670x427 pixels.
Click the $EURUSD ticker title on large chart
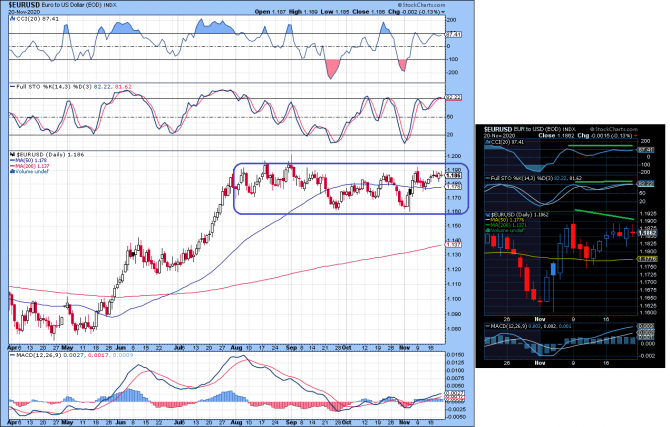[24, 5]
